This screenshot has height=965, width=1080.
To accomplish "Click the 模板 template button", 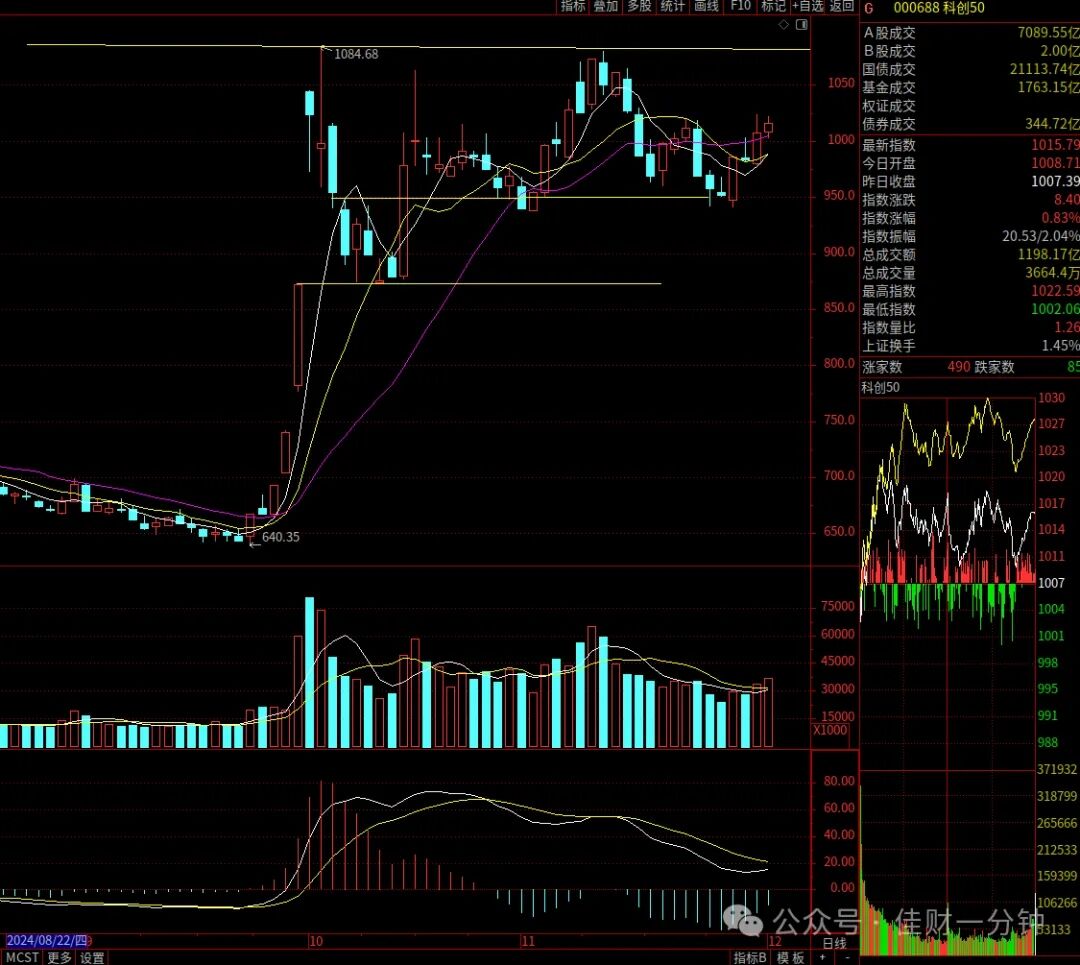I will point(790,957).
